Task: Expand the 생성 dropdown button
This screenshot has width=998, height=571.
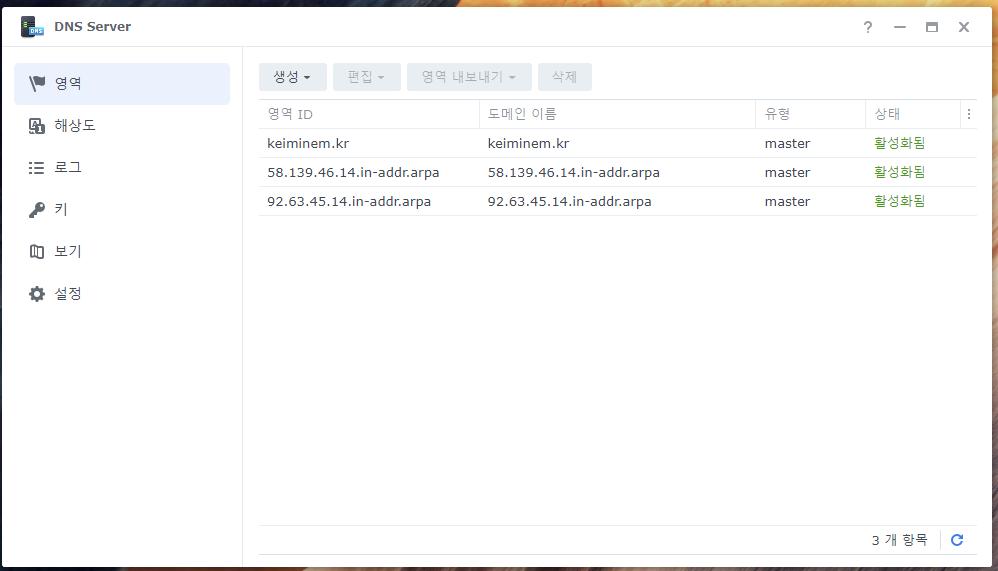Action: coord(292,77)
